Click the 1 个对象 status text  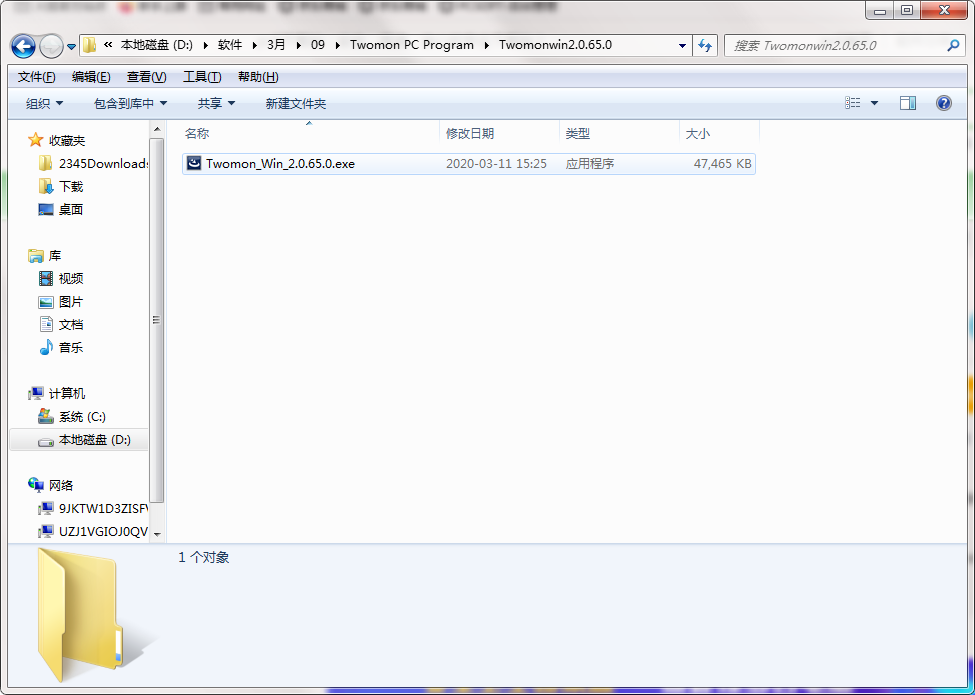[x=204, y=558]
